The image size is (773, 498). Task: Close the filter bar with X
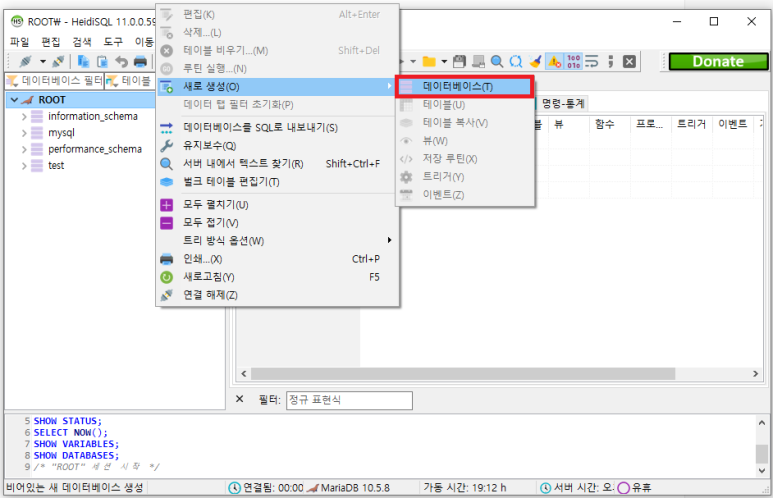pos(240,399)
